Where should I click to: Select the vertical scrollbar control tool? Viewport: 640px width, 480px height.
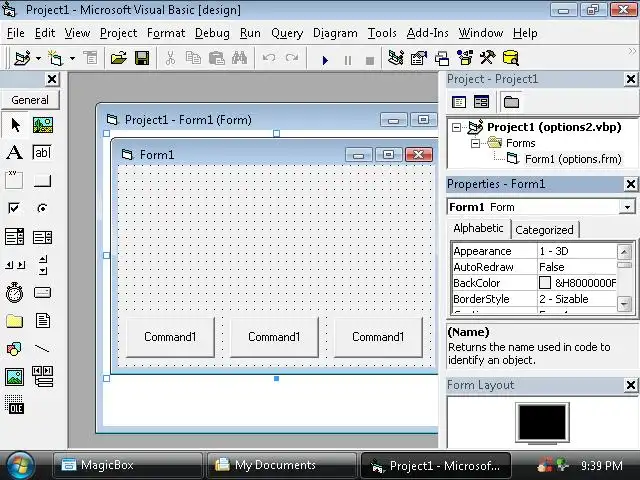coord(42,265)
